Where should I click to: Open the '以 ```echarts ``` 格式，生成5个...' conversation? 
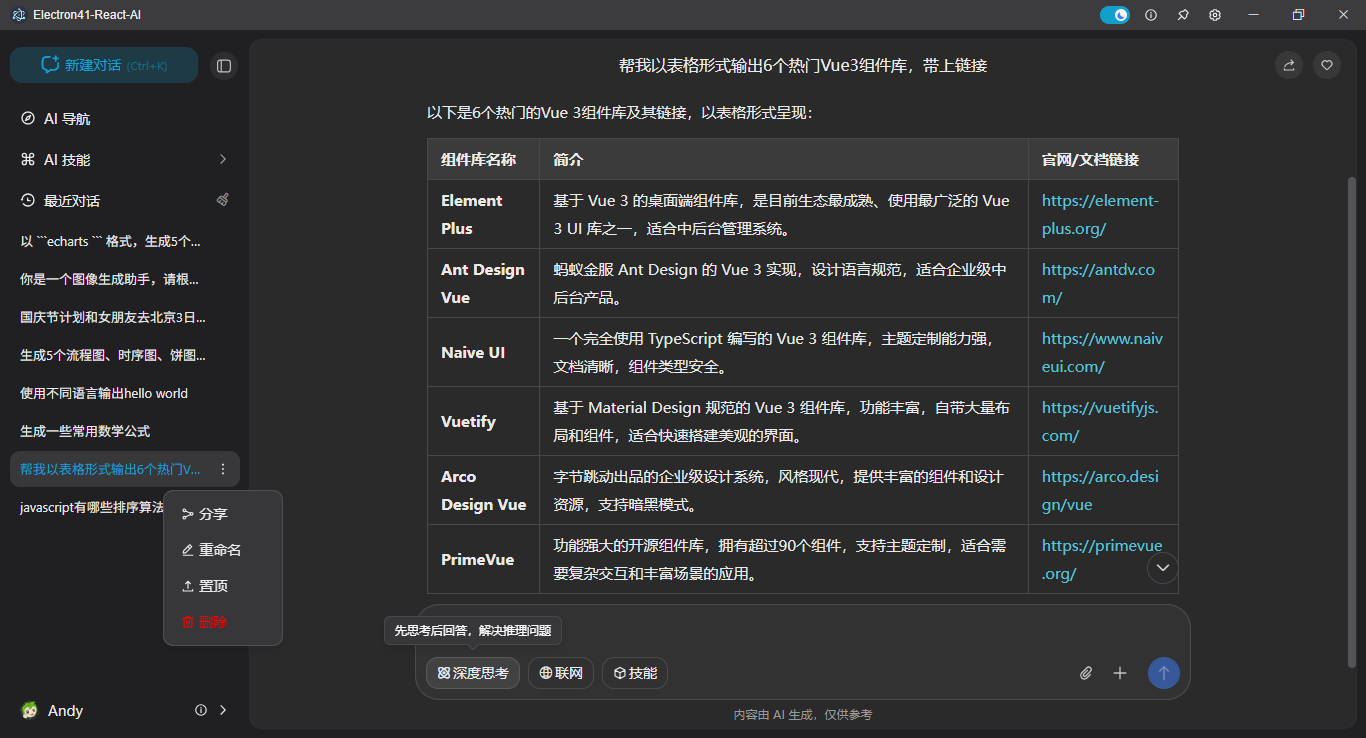[125, 241]
